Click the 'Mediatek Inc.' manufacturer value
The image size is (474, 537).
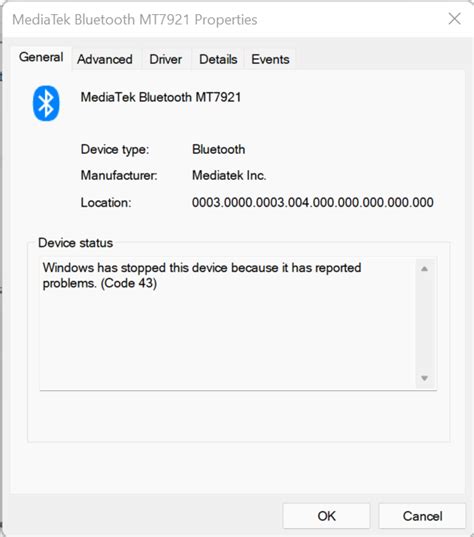point(229,175)
